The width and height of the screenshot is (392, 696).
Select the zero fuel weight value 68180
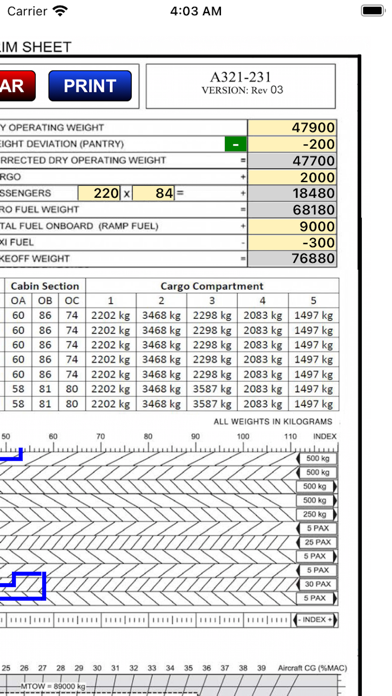tap(292, 210)
